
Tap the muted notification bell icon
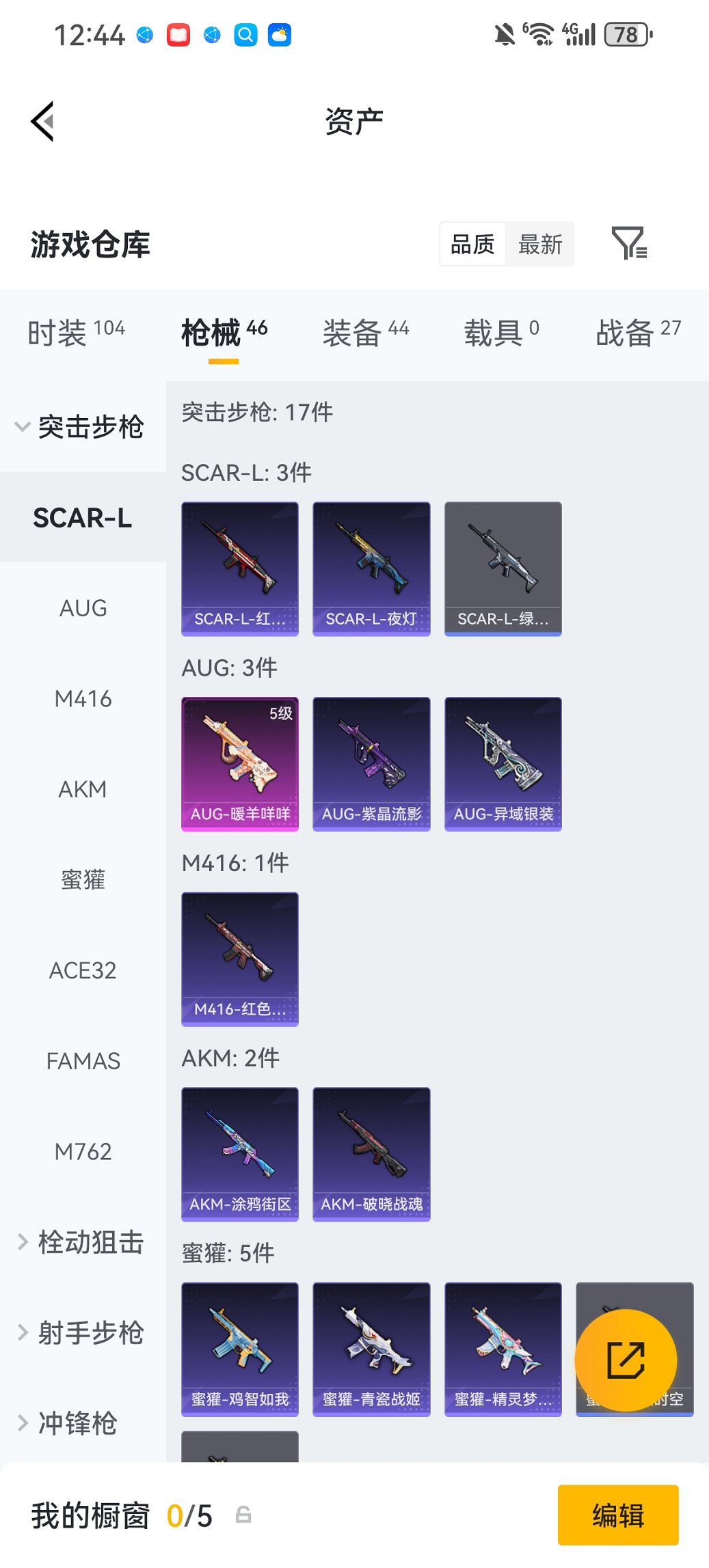(505, 34)
